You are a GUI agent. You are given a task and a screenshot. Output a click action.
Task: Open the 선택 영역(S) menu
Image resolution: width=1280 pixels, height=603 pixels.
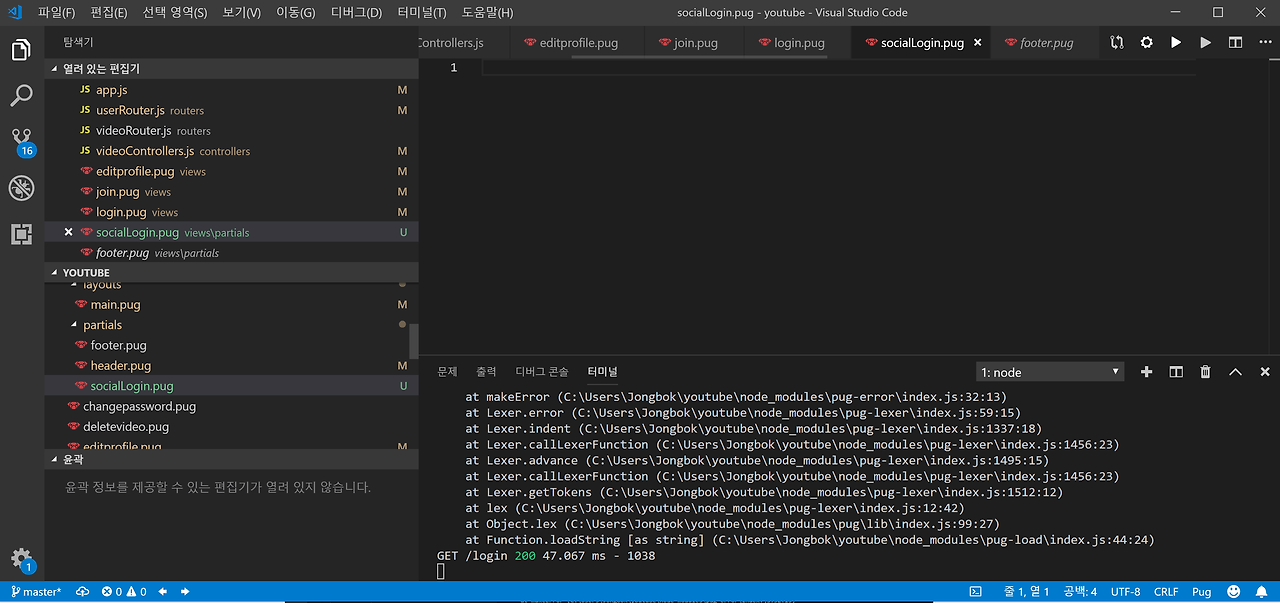click(x=174, y=13)
